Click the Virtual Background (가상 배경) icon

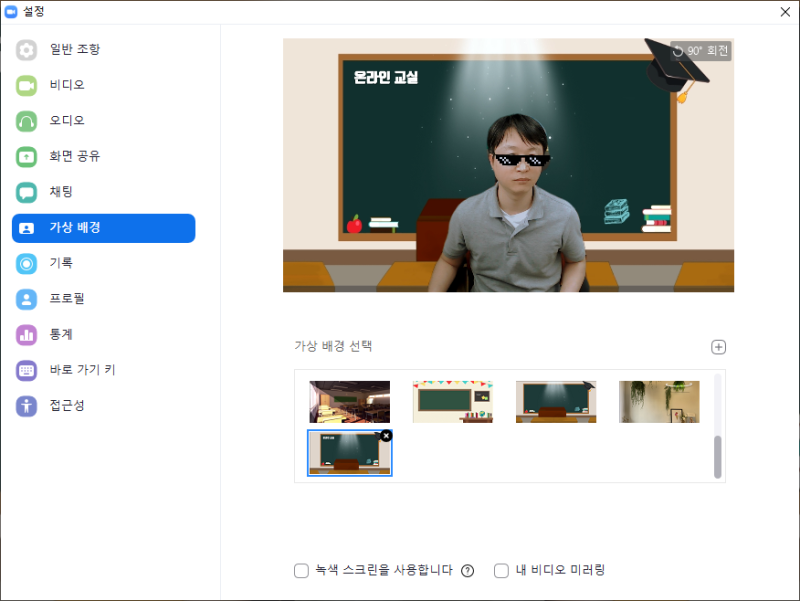[26, 228]
